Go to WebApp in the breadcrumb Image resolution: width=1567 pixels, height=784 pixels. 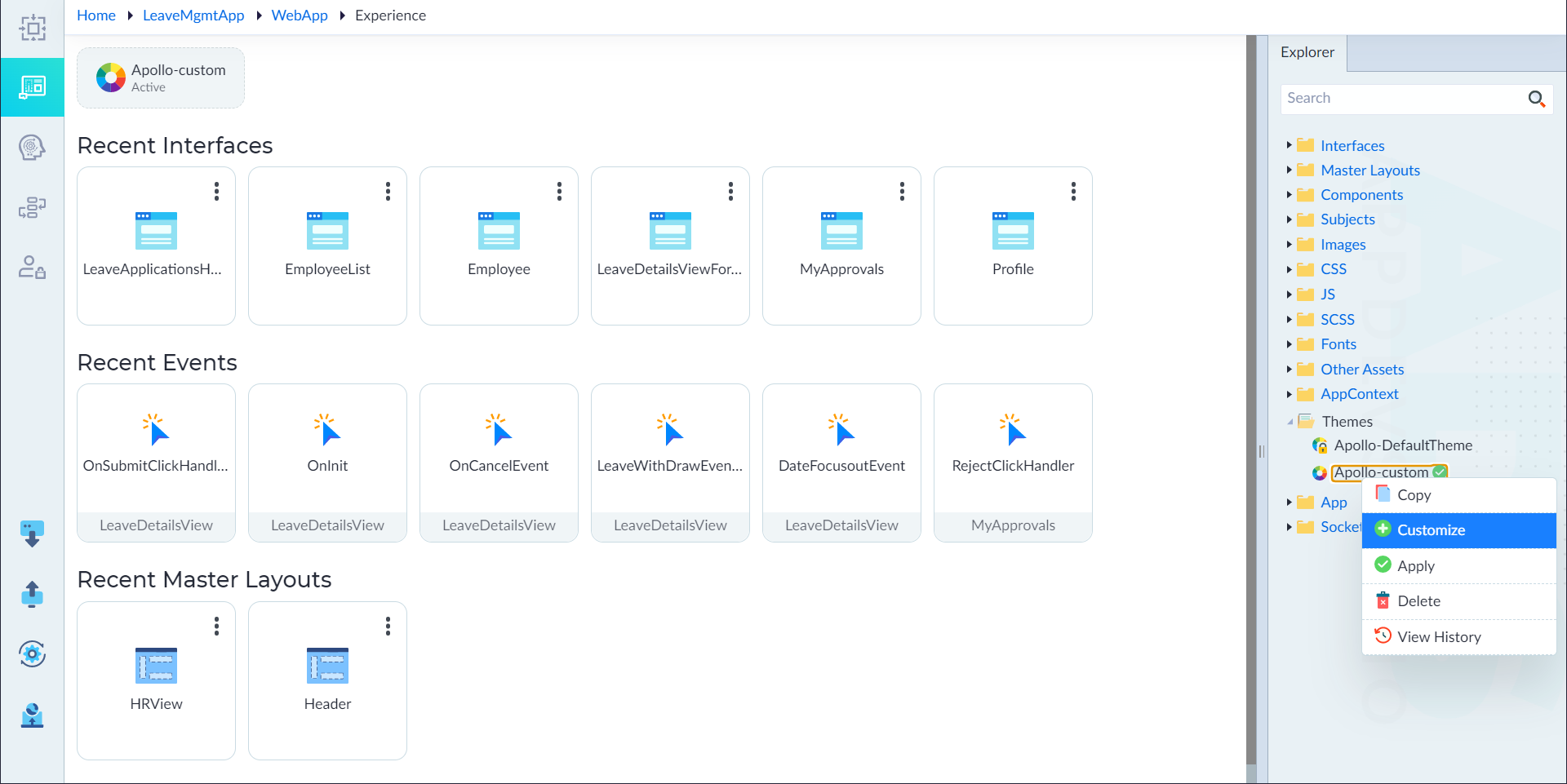pyautogui.click(x=300, y=16)
